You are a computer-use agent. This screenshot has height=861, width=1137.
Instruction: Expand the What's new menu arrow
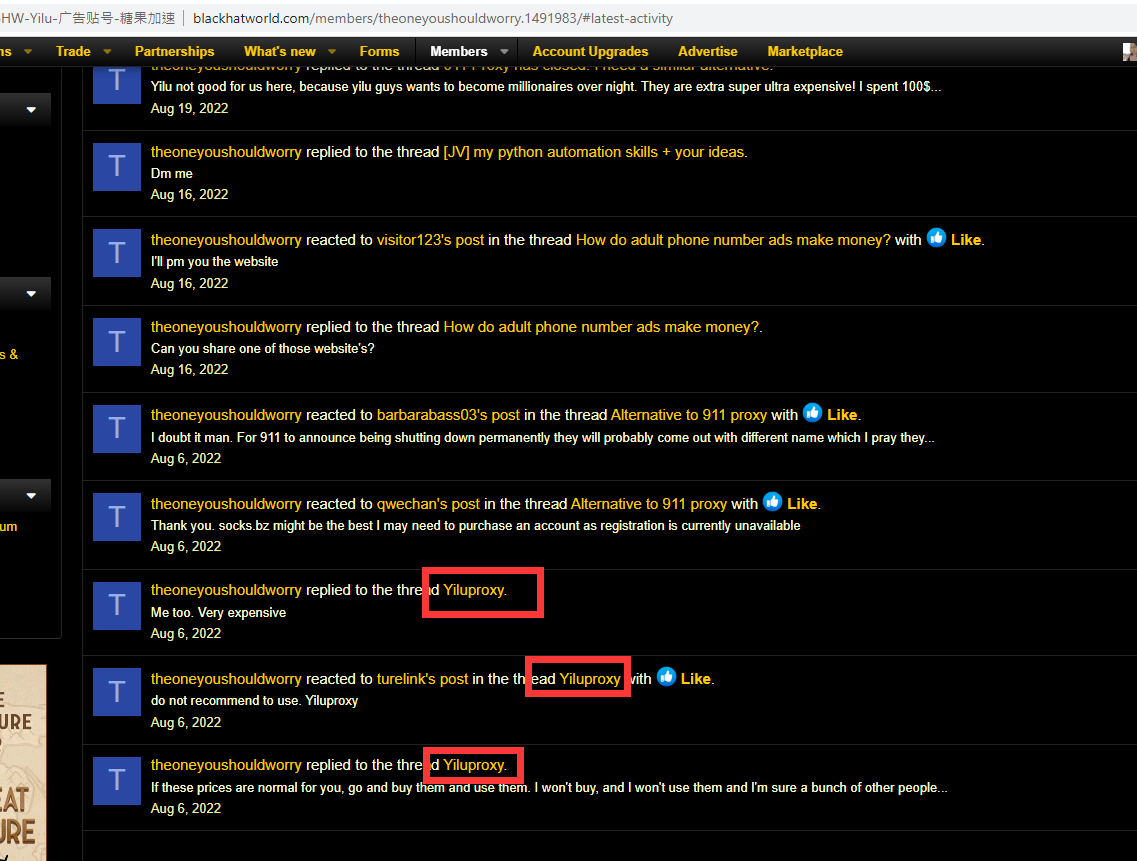(332, 52)
